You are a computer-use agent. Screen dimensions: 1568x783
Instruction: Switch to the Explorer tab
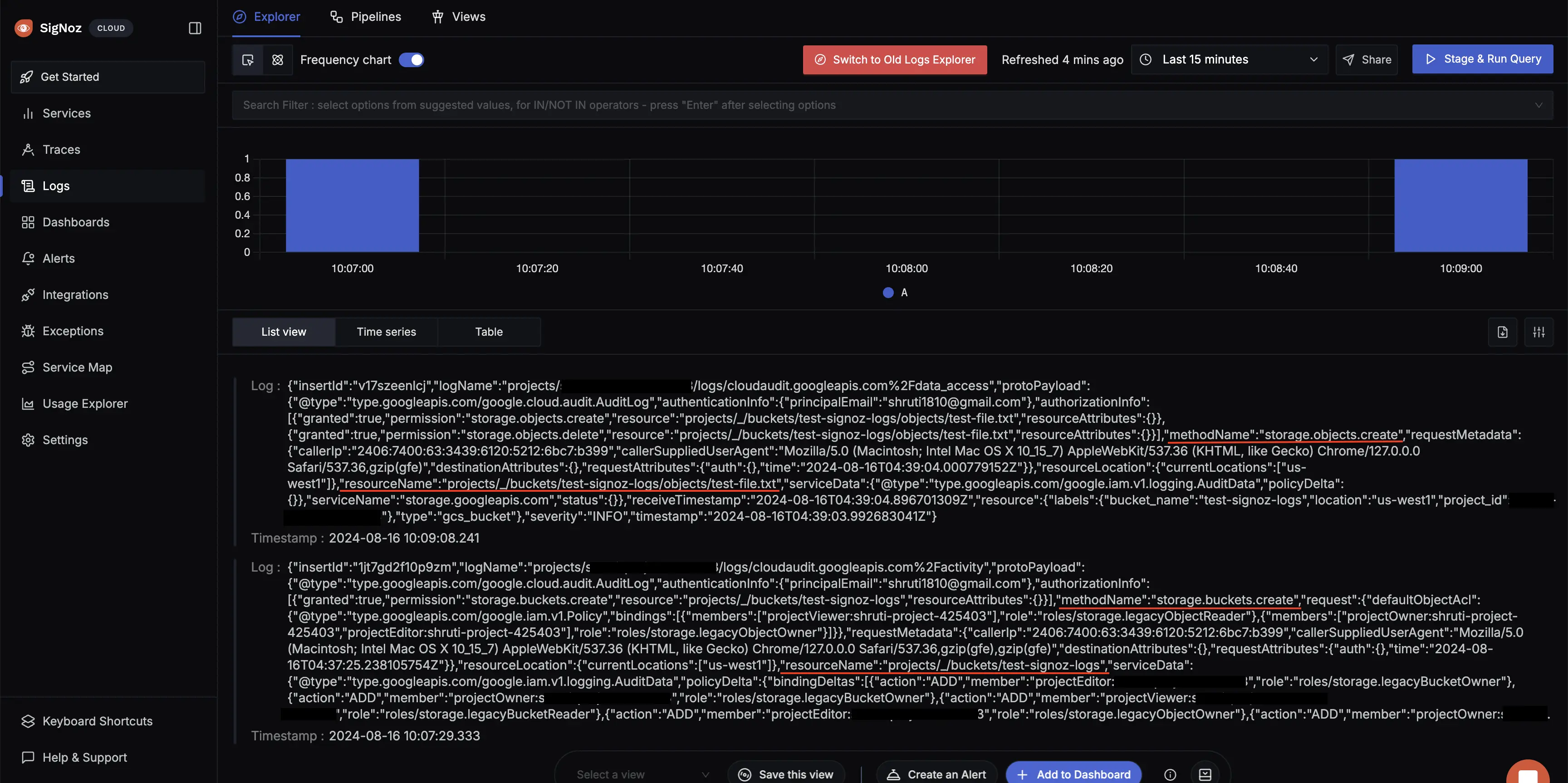pyautogui.click(x=267, y=17)
